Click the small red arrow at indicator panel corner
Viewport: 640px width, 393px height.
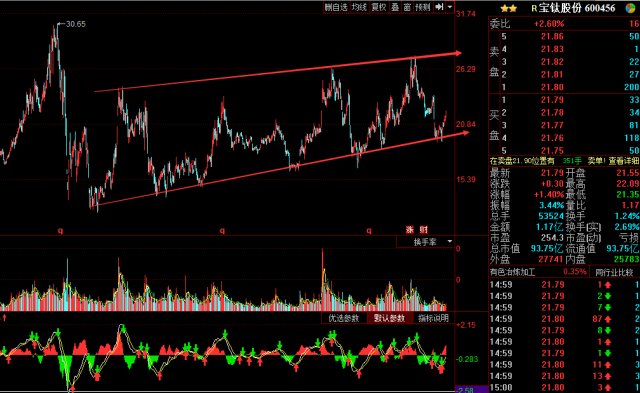4,317
